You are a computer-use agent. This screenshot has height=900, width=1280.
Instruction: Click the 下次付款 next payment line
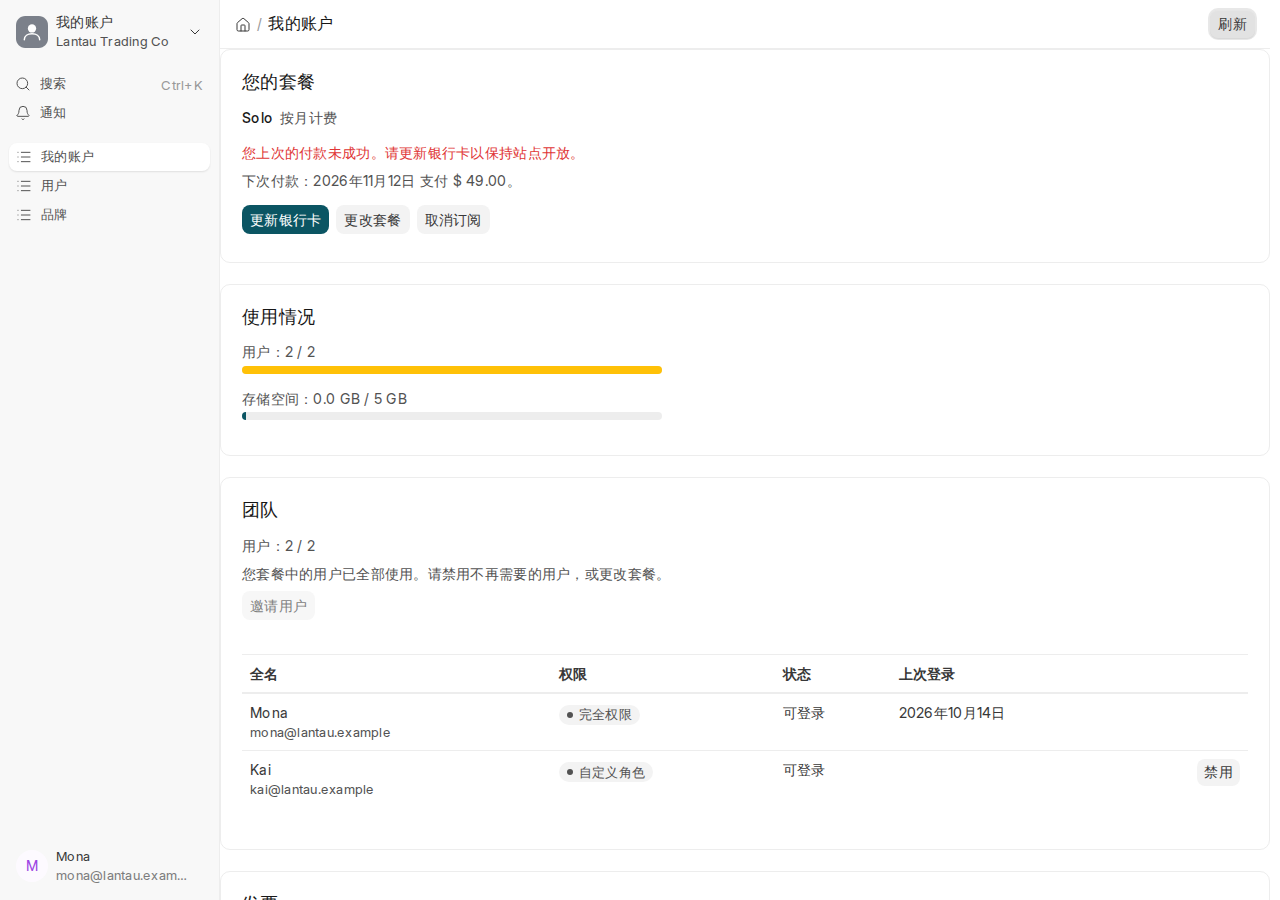[x=380, y=181]
